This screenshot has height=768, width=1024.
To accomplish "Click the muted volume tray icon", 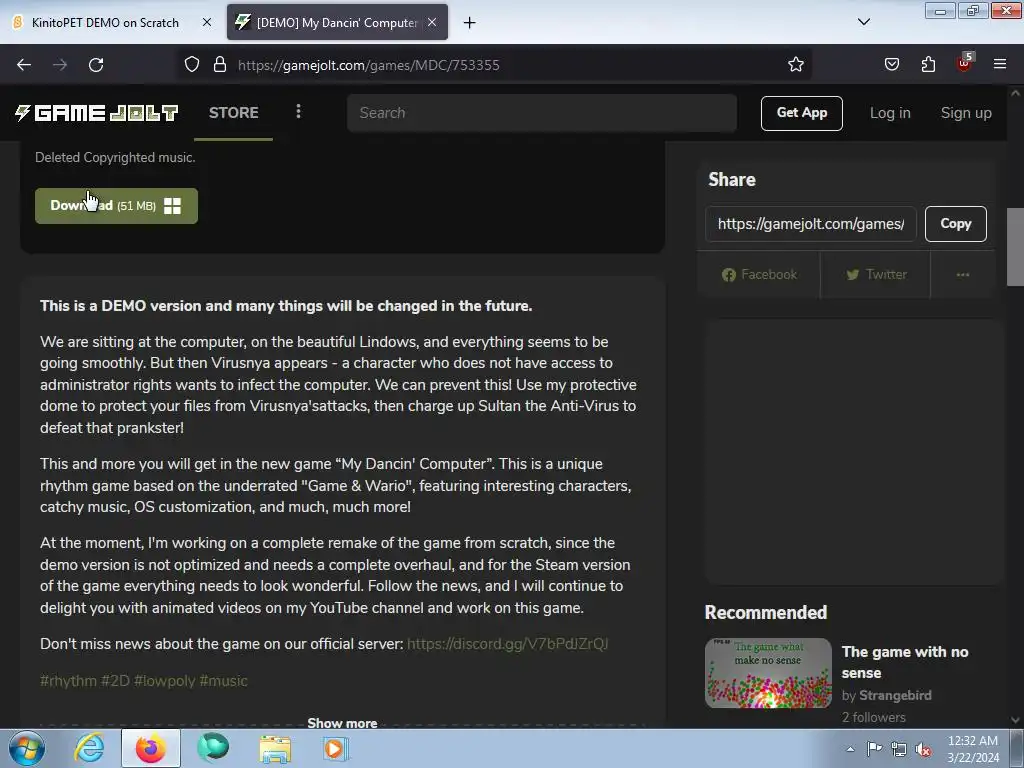I will pyautogui.click(x=923, y=749).
